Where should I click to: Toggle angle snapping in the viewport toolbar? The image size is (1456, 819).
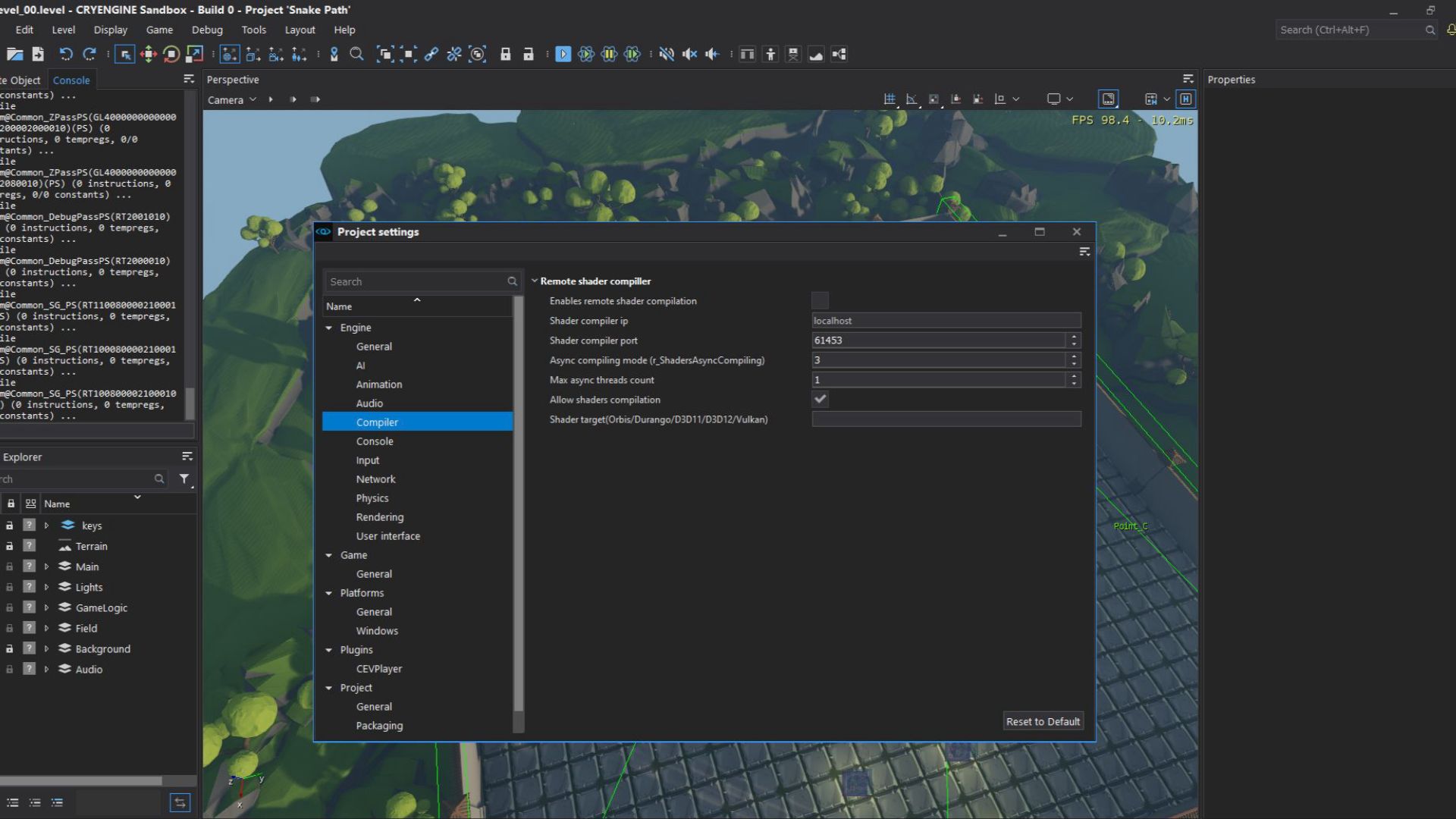911,99
